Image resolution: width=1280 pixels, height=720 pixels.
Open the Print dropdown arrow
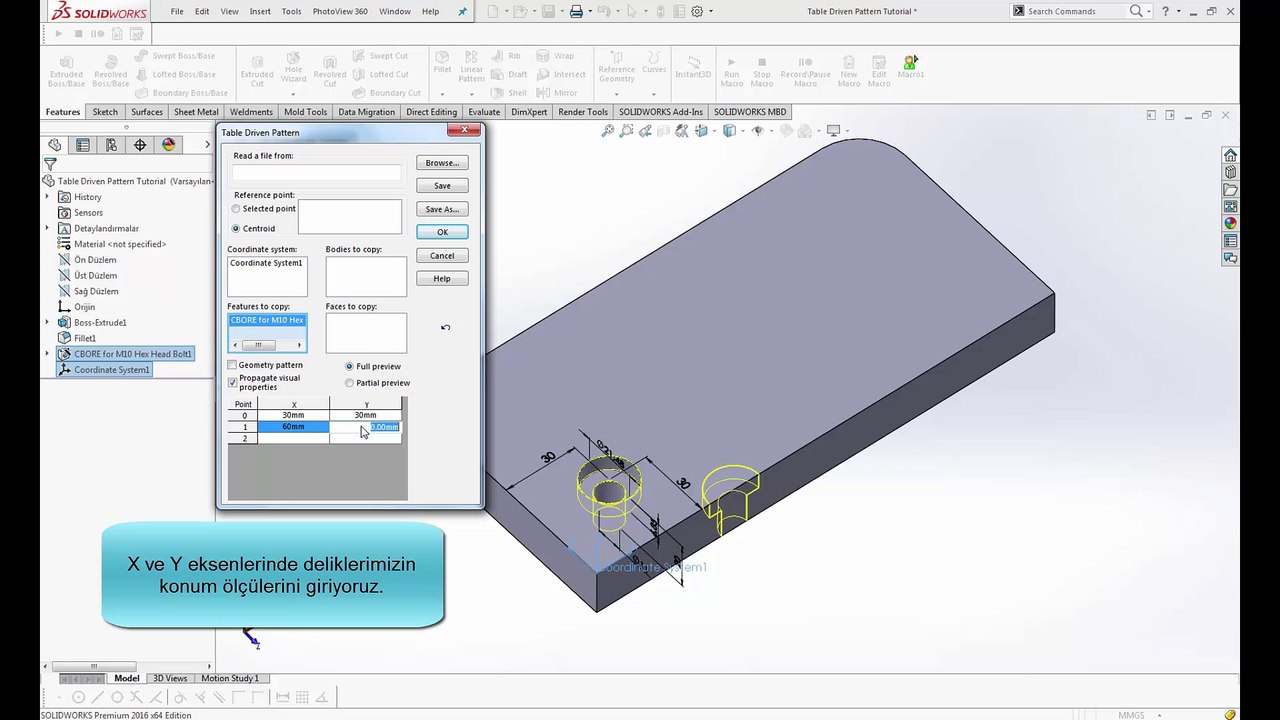(x=590, y=12)
